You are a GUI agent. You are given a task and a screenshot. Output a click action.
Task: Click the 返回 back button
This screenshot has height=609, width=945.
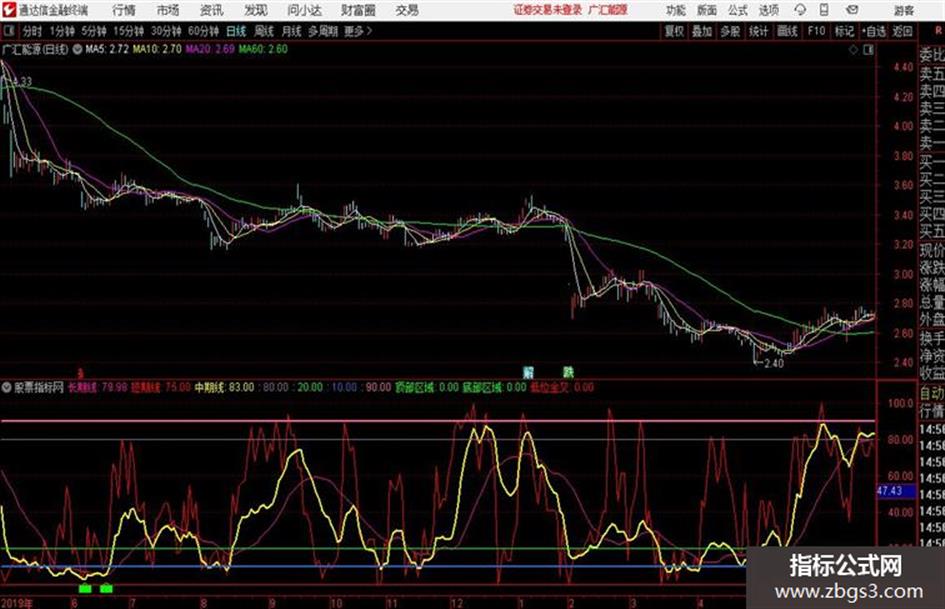coord(902,31)
